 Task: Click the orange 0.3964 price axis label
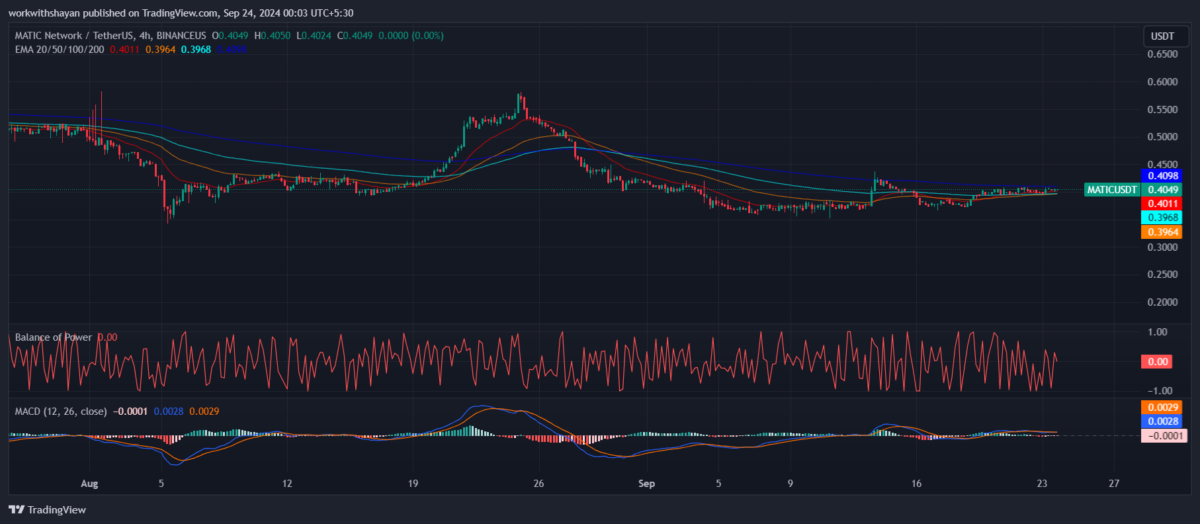point(1162,232)
